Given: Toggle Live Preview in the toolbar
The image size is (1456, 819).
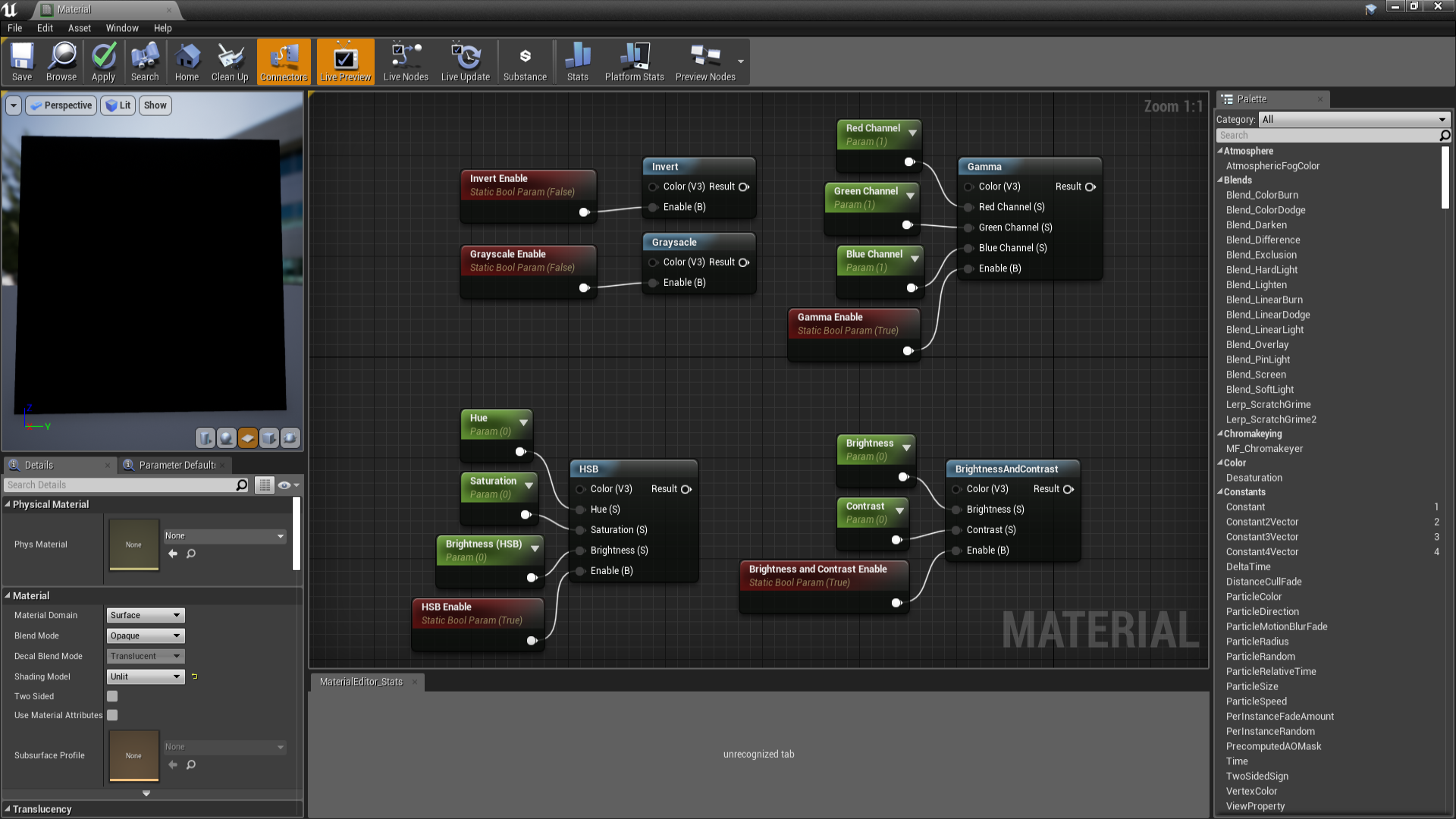Looking at the screenshot, I should [x=345, y=61].
